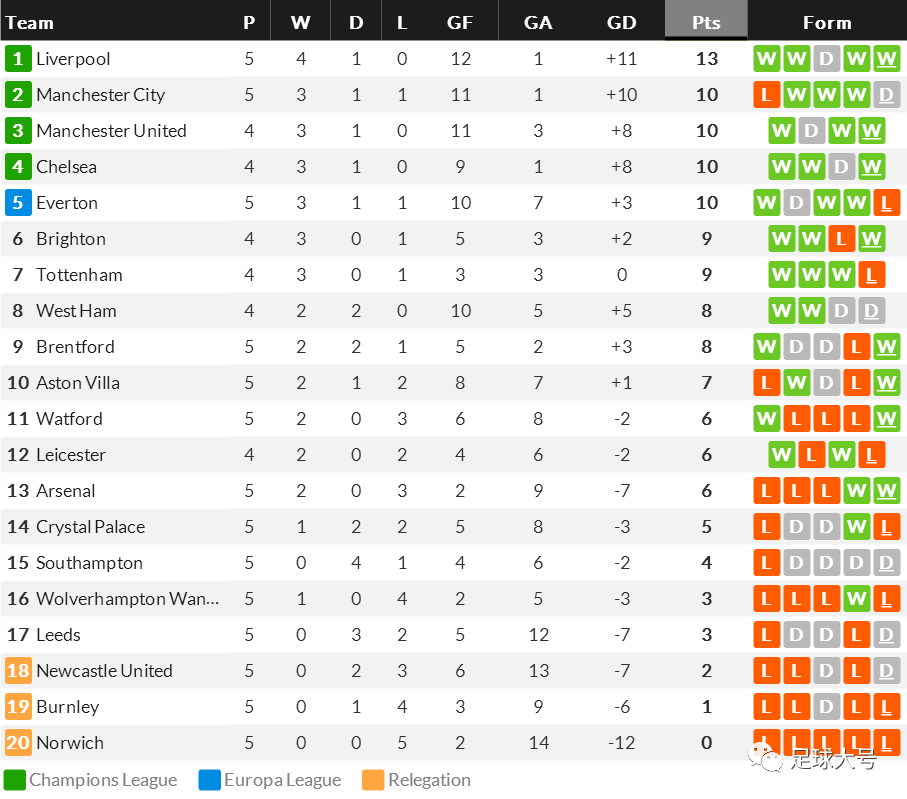Click the Form column header

click(827, 23)
